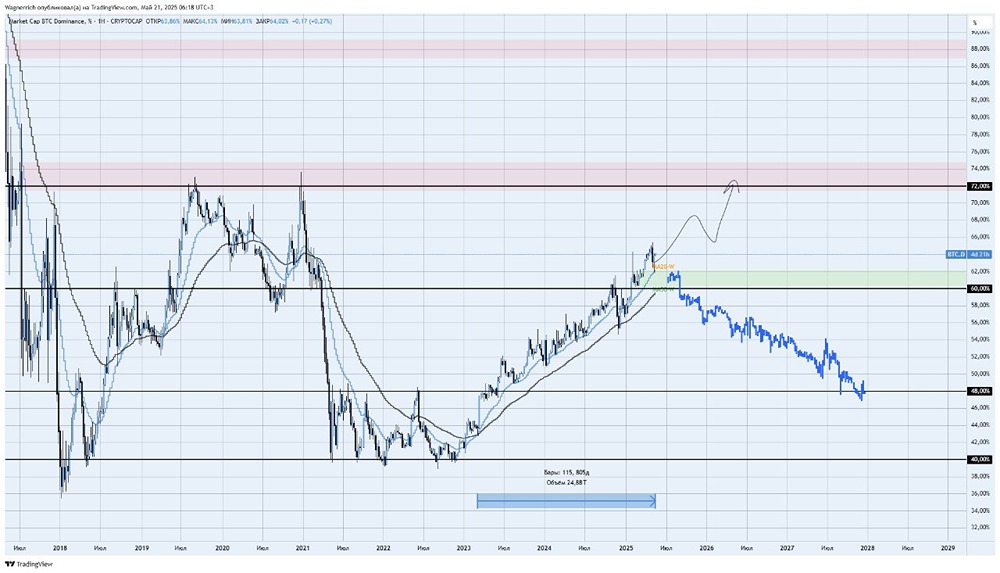Click the 2023 year label on time axis
The height and width of the screenshot is (573, 1000).
point(464,548)
